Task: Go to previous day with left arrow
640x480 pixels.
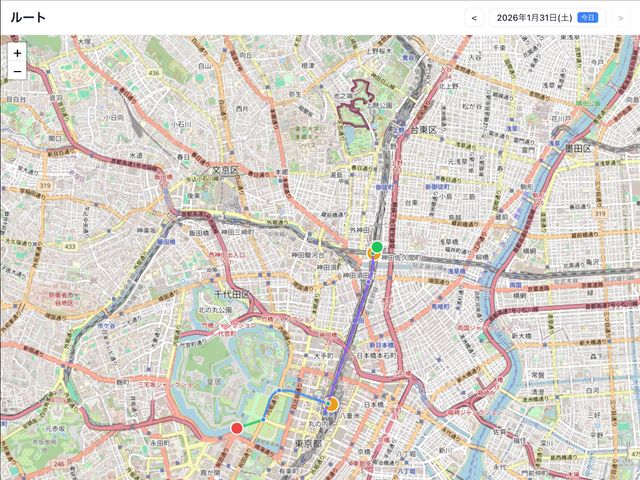Action: (x=475, y=17)
